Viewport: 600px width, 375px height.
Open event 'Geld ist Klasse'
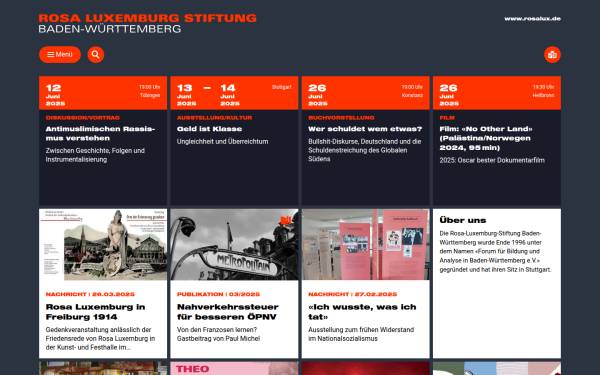(209, 129)
